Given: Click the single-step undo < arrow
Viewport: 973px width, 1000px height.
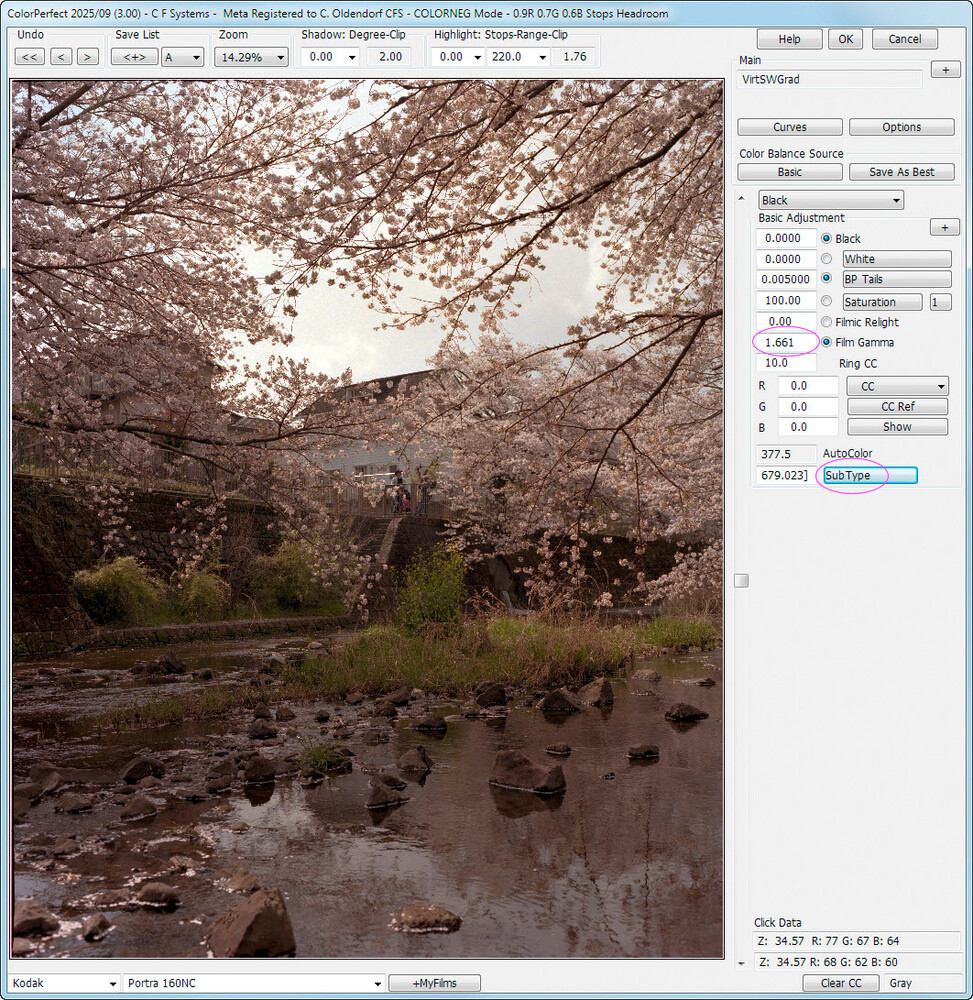Looking at the screenshot, I should point(58,57).
